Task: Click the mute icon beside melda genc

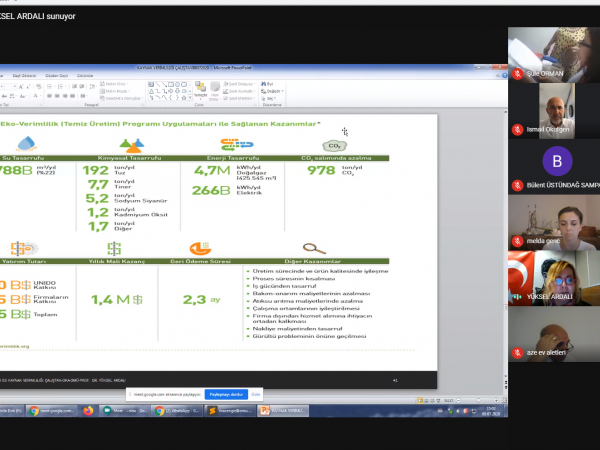Action: click(516, 241)
